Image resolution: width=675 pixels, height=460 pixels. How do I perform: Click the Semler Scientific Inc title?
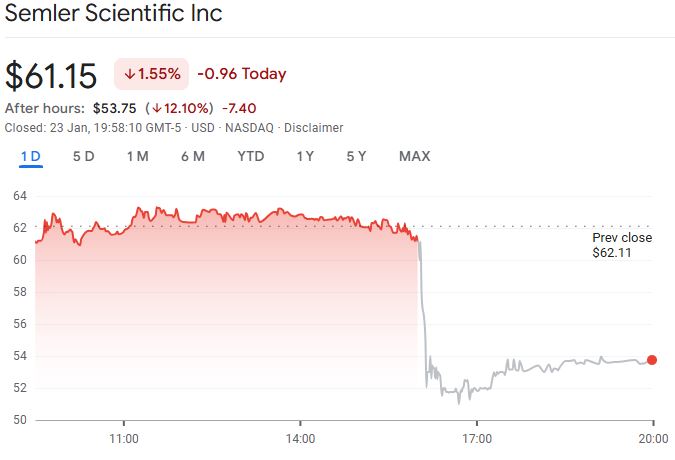114,14
